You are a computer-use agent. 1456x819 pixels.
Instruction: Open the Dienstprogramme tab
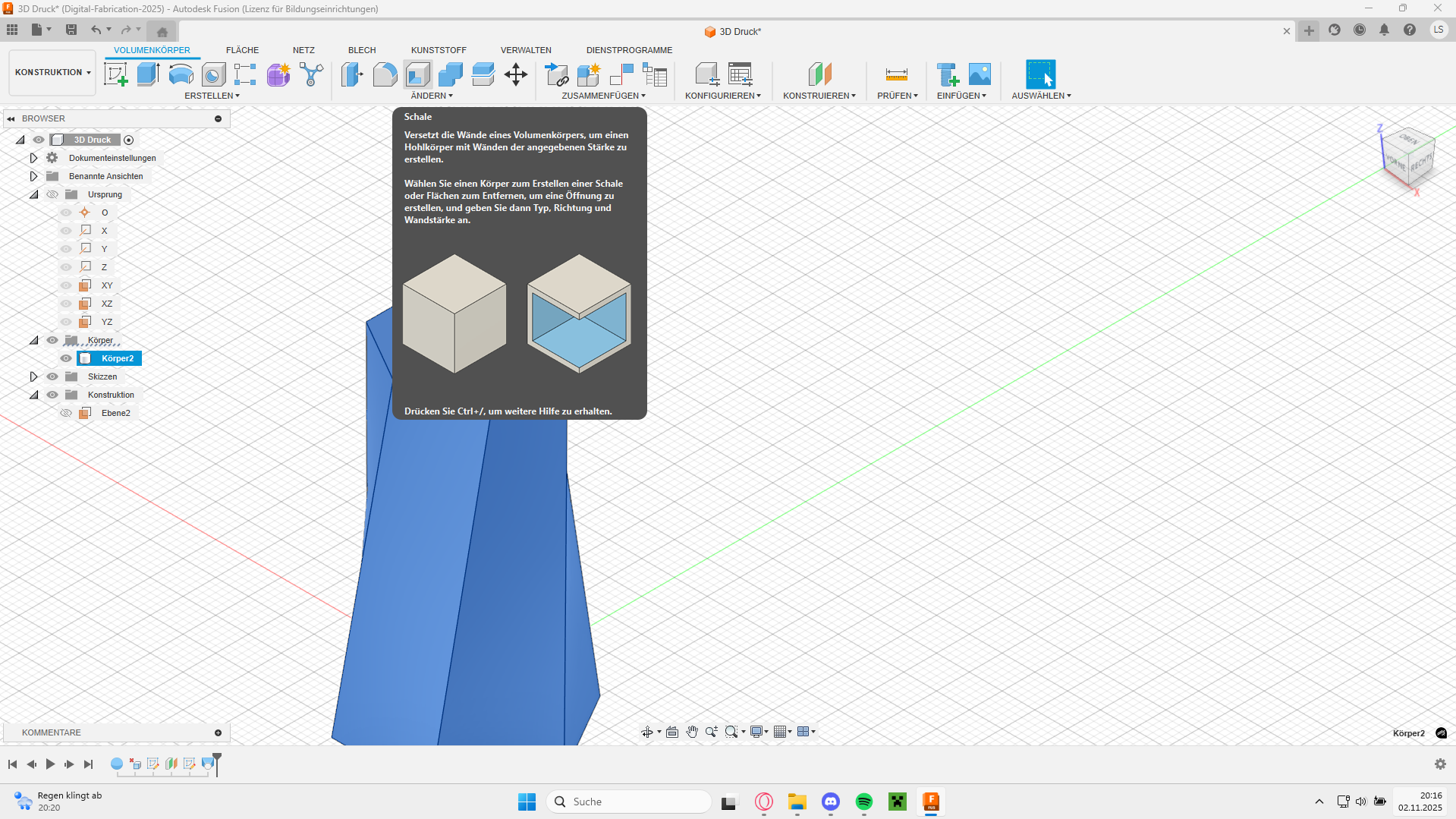629,50
